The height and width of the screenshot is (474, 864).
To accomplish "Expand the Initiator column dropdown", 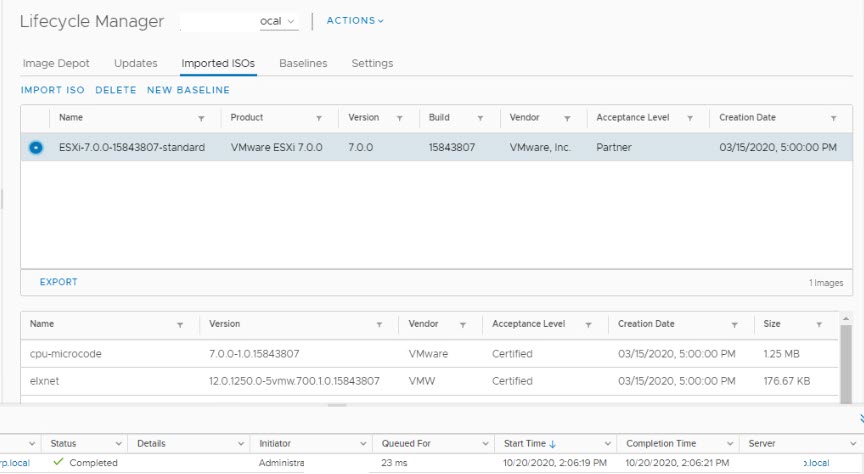I will click(364, 443).
